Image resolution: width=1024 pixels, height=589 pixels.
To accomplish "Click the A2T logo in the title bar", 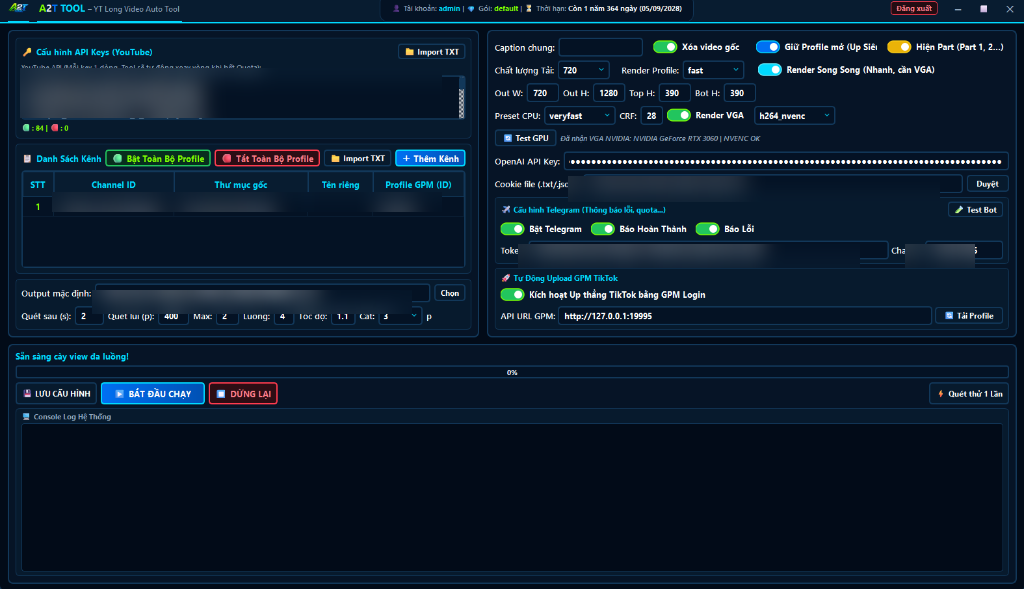I will click(18, 8).
